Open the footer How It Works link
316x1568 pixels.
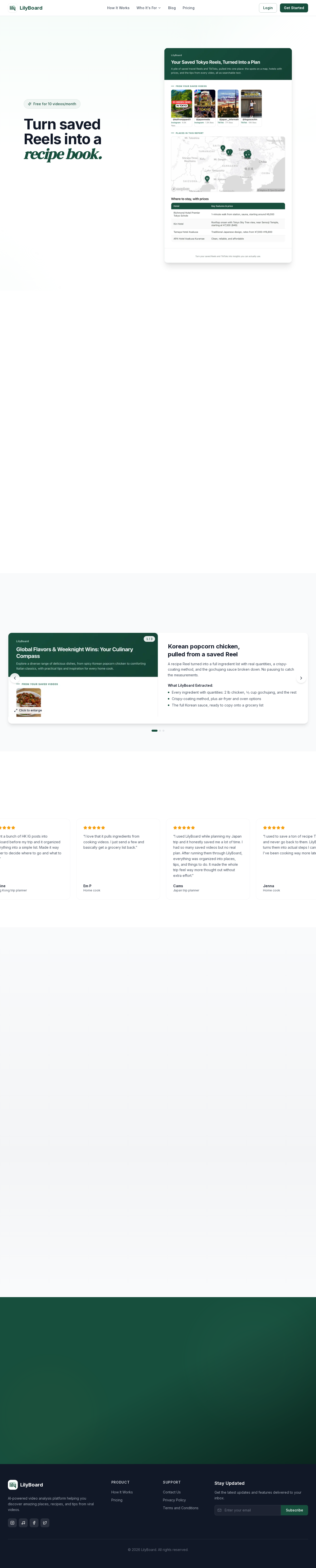point(122,1492)
